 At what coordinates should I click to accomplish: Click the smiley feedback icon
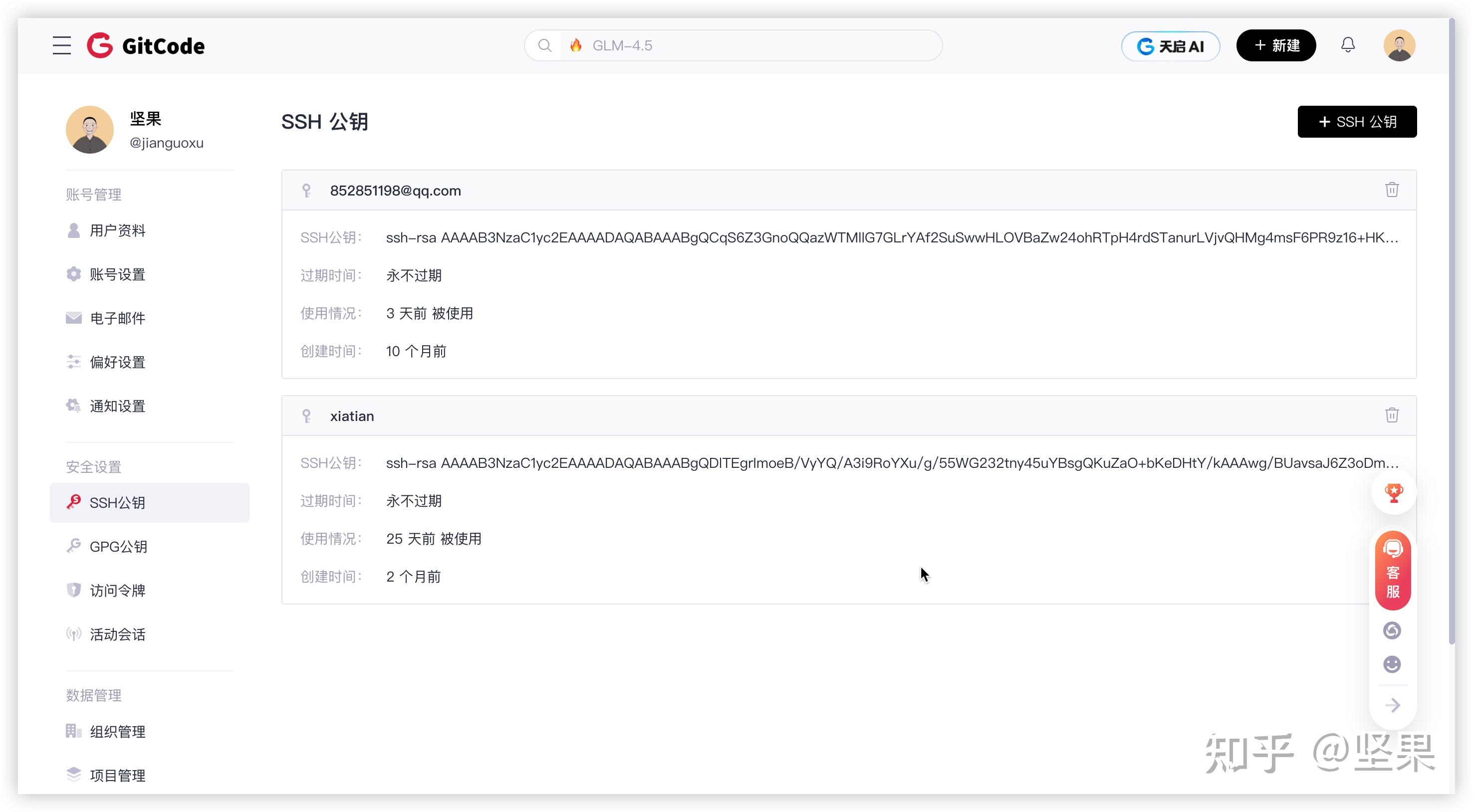click(x=1391, y=664)
